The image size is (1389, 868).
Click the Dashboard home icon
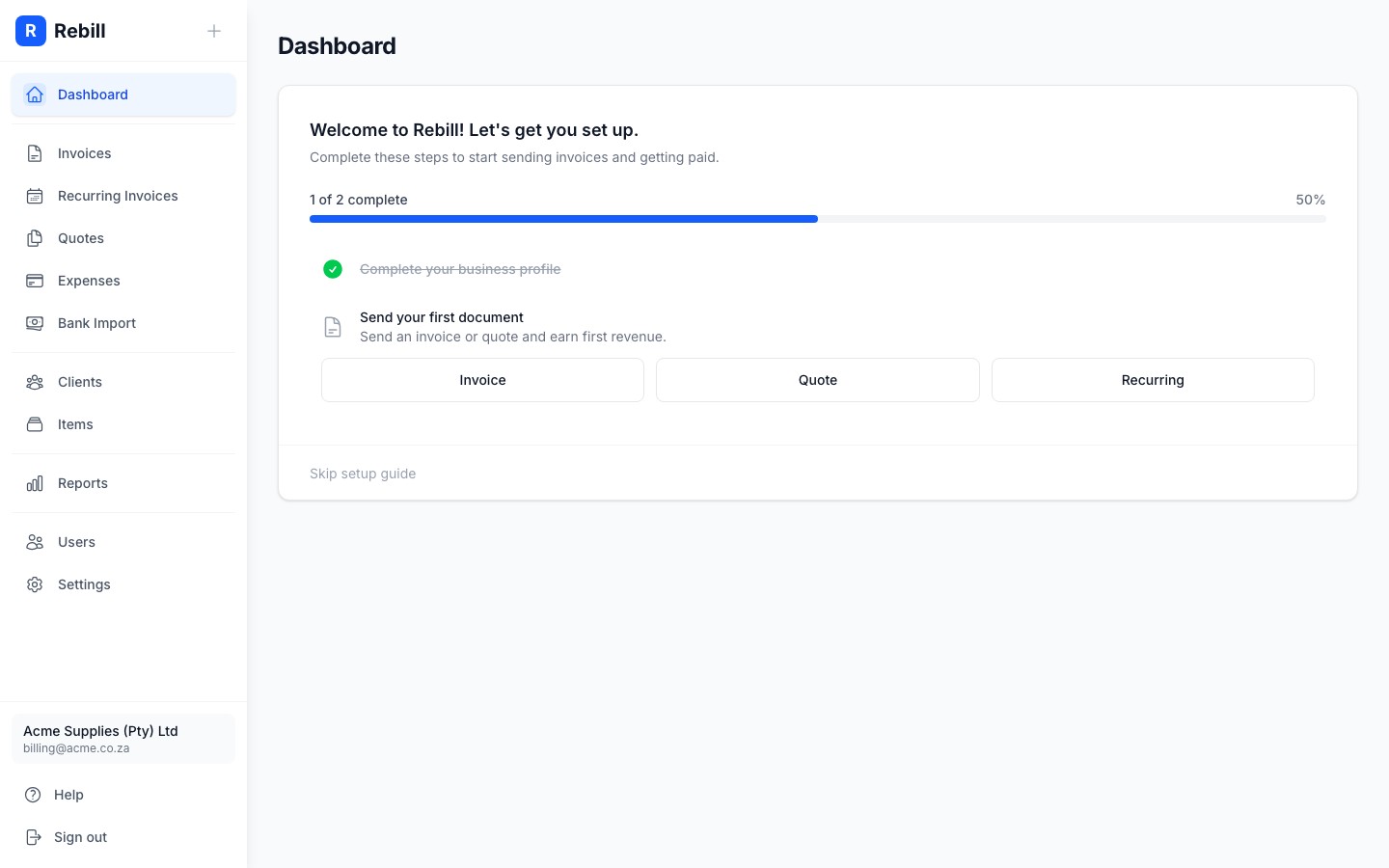pos(35,95)
